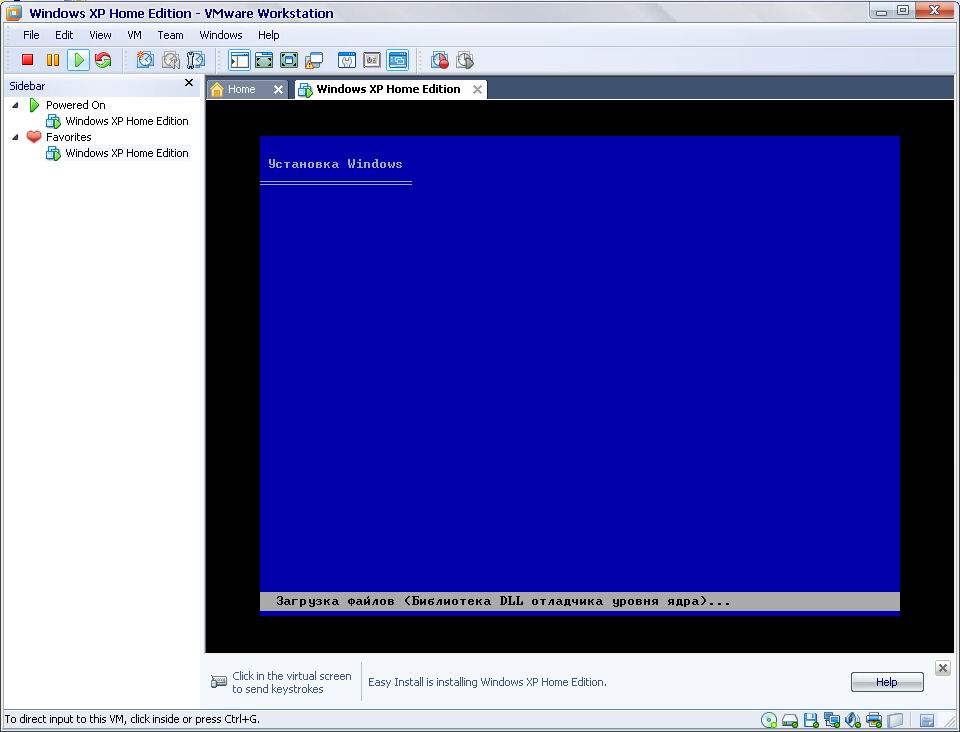Click the 'To direct input to this VM' status text
The width and height of the screenshot is (960, 732).
pos(132,719)
